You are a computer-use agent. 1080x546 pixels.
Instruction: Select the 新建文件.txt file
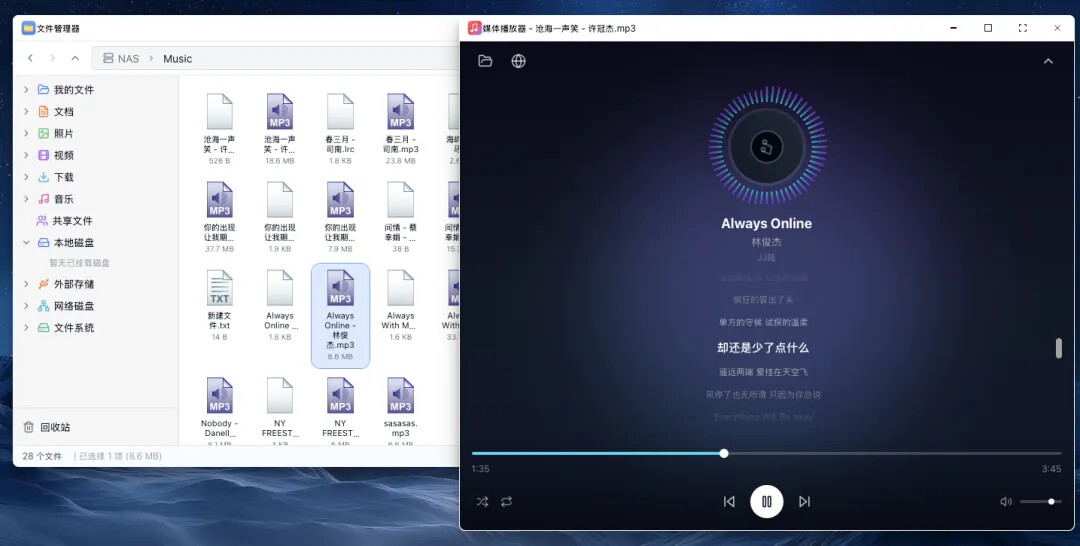[219, 300]
